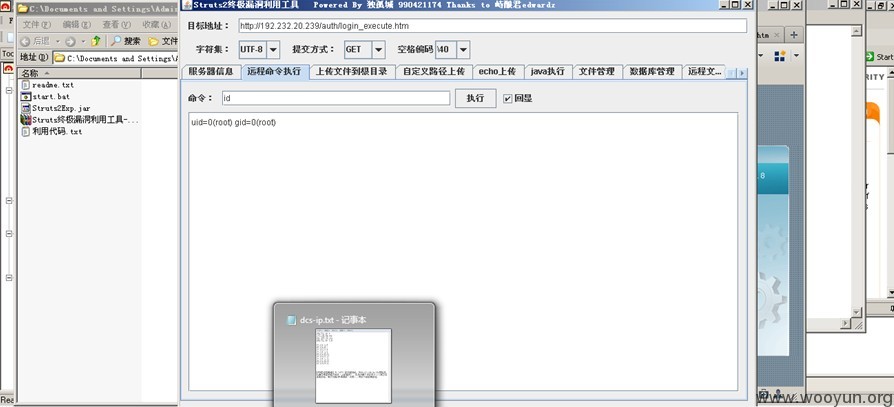Open the Explorer 编辑(E) menu
This screenshot has width=894, height=407.
tap(76, 25)
